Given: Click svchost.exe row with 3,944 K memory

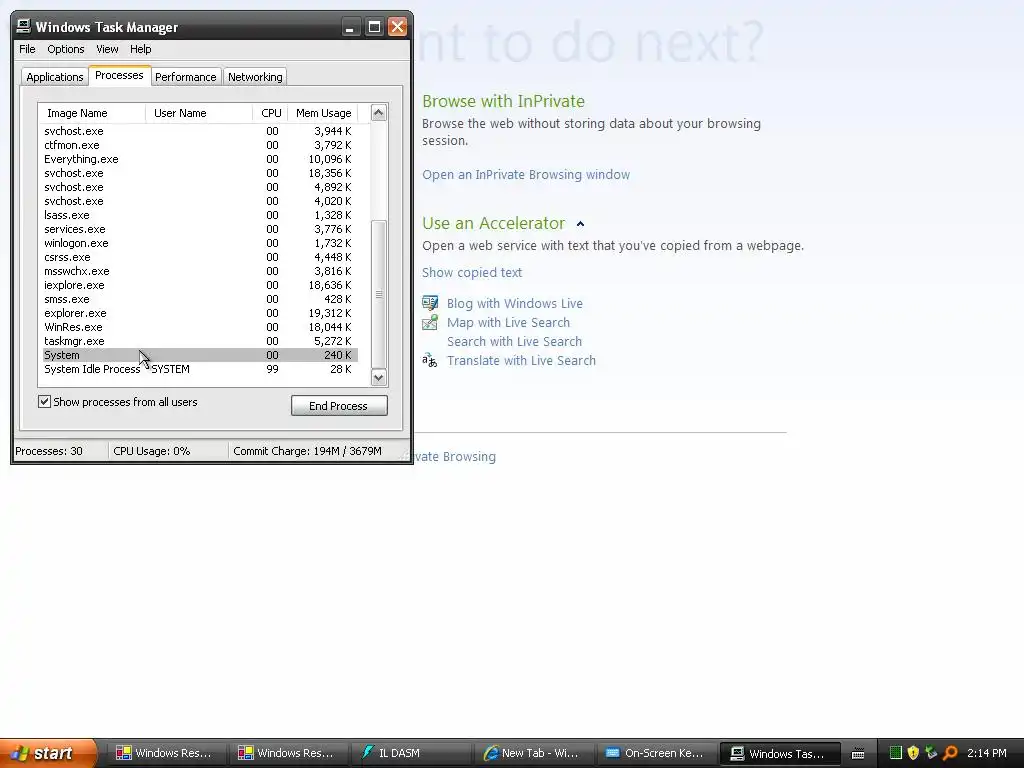Looking at the screenshot, I should [x=200, y=131].
